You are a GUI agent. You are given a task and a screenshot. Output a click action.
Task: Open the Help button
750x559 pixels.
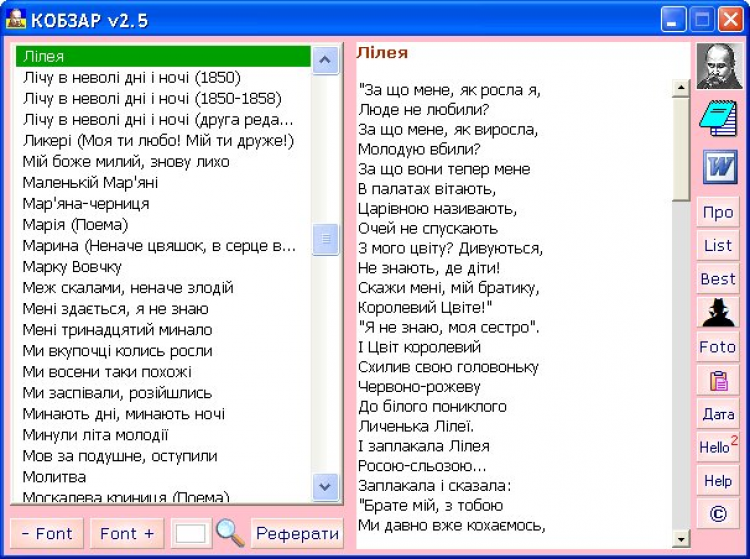(x=718, y=481)
